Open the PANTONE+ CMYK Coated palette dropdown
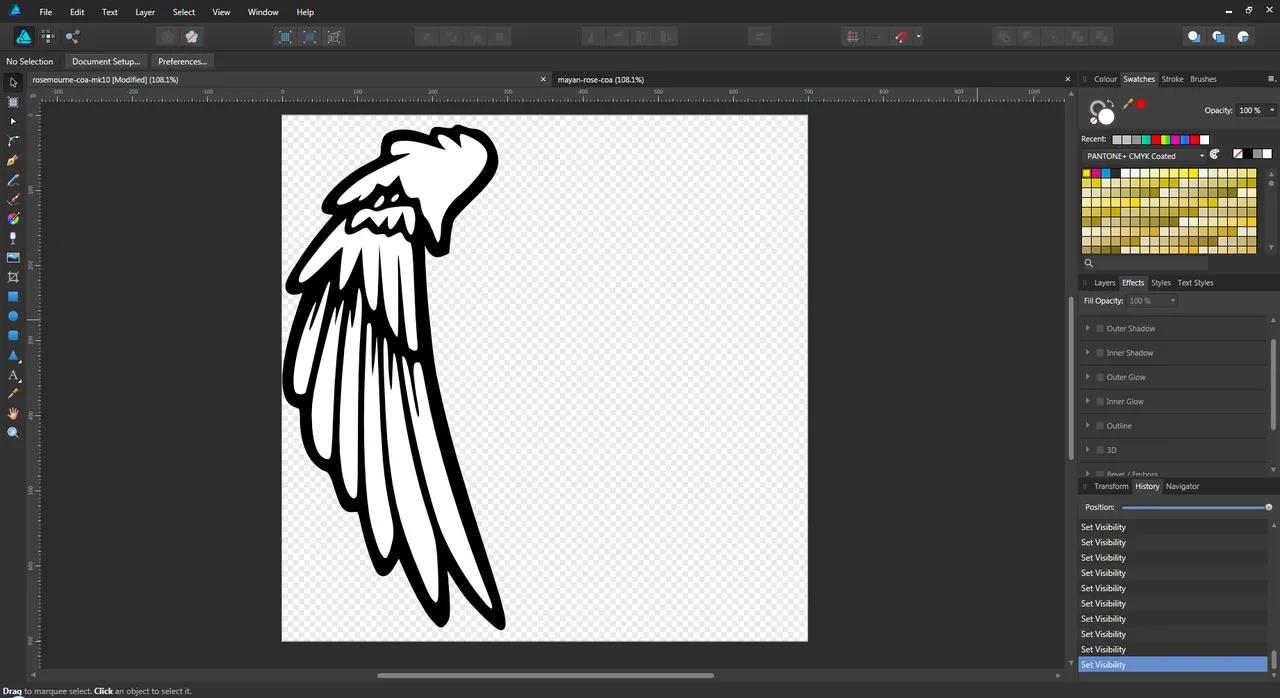Image resolution: width=1280 pixels, height=698 pixels. point(1145,156)
